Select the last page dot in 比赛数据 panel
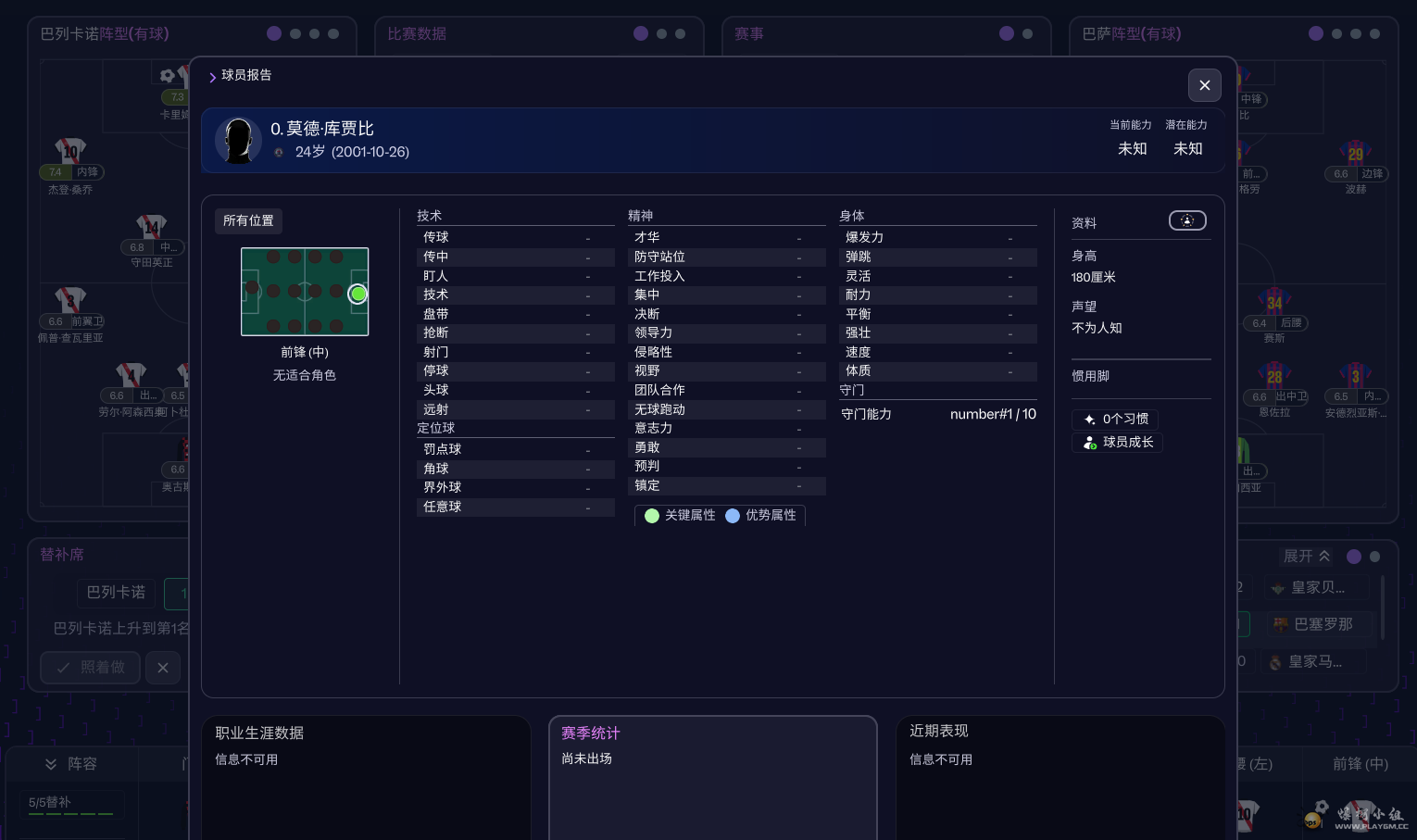Screen dimensions: 1417x840 (x=681, y=33)
